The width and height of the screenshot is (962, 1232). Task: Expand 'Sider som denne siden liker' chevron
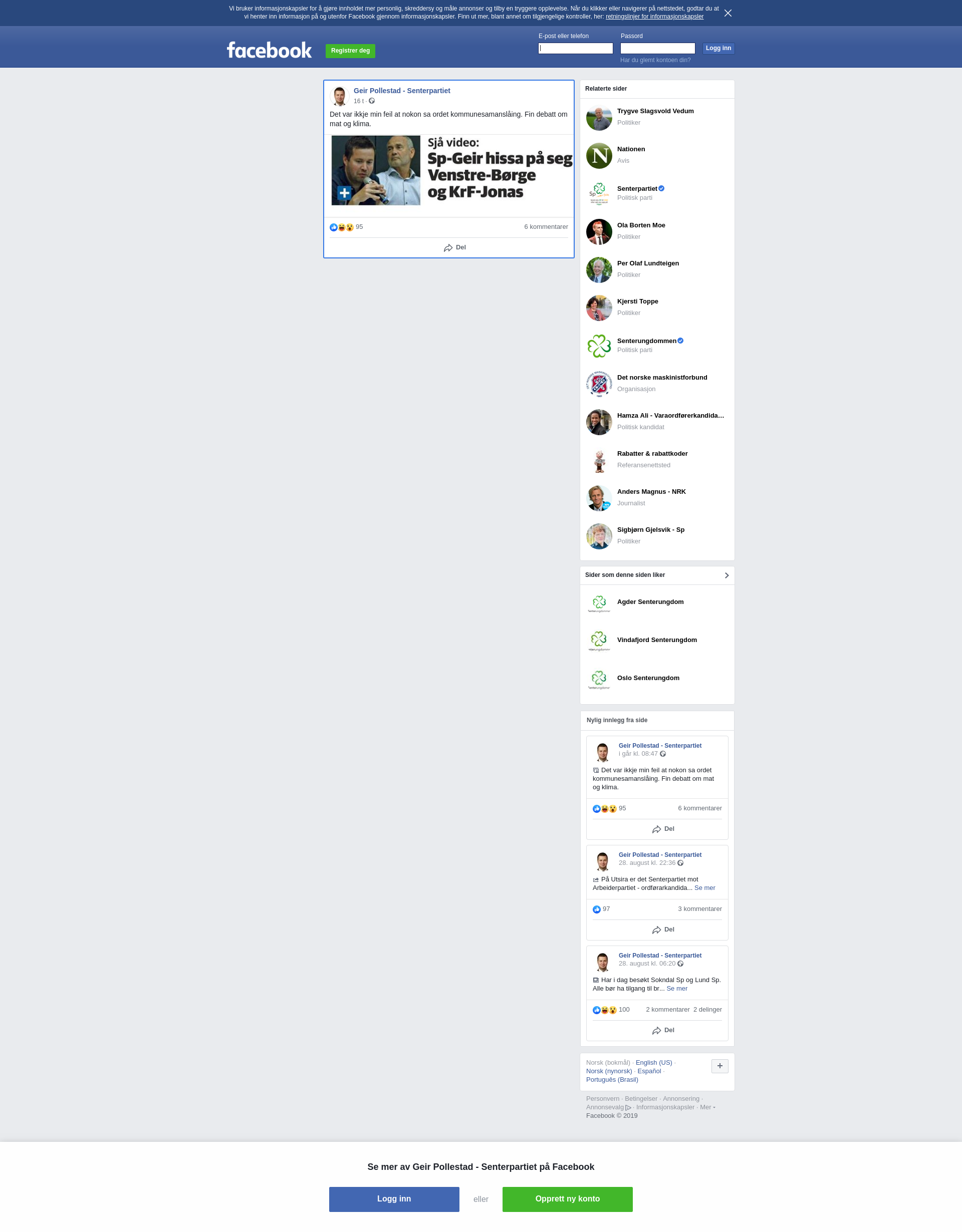tap(727, 575)
